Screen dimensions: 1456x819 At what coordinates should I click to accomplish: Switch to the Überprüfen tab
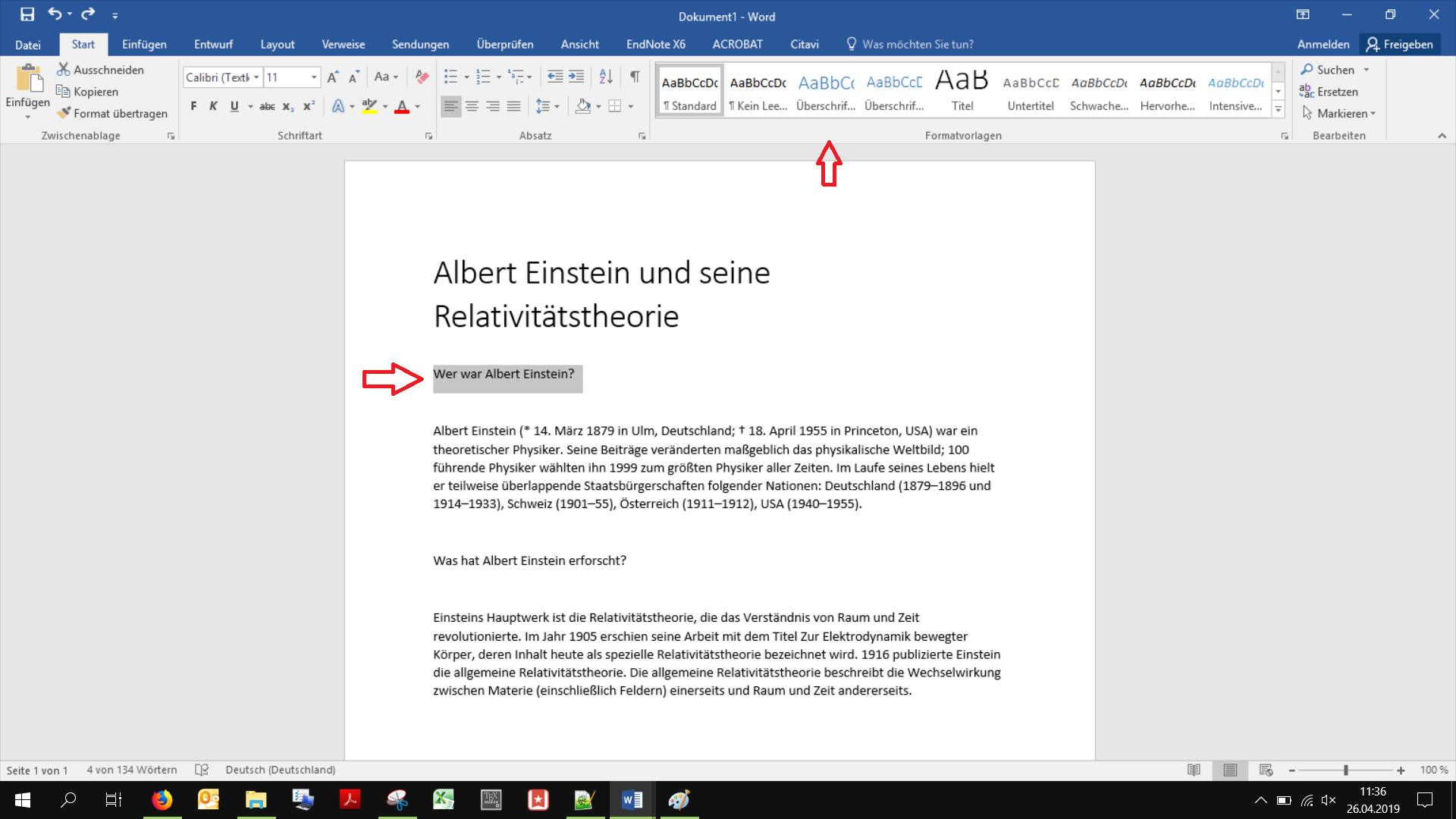(x=504, y=44)
